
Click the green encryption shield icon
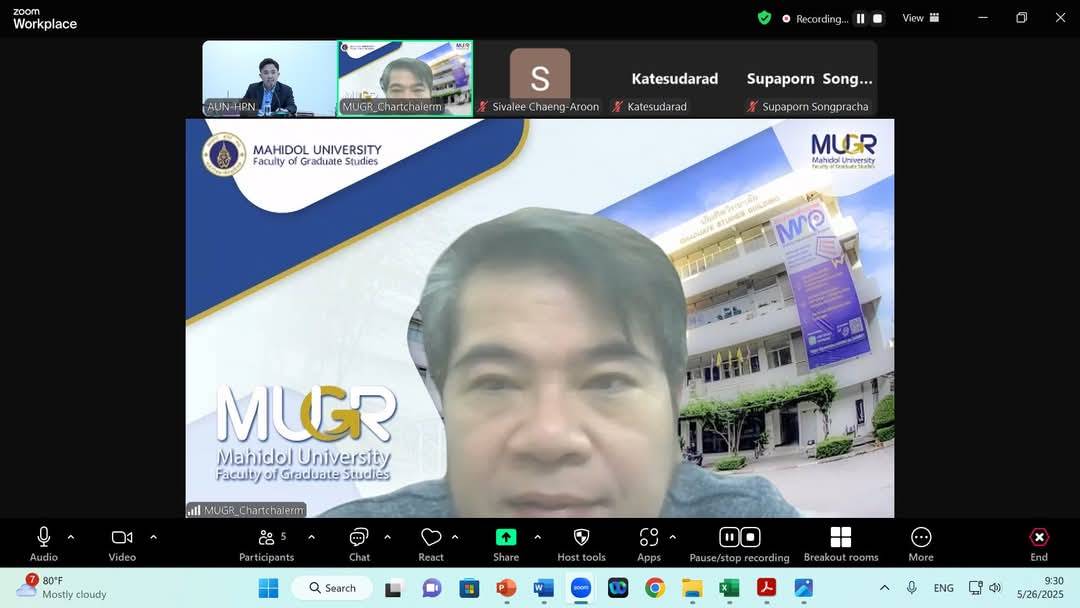(764, 18)
